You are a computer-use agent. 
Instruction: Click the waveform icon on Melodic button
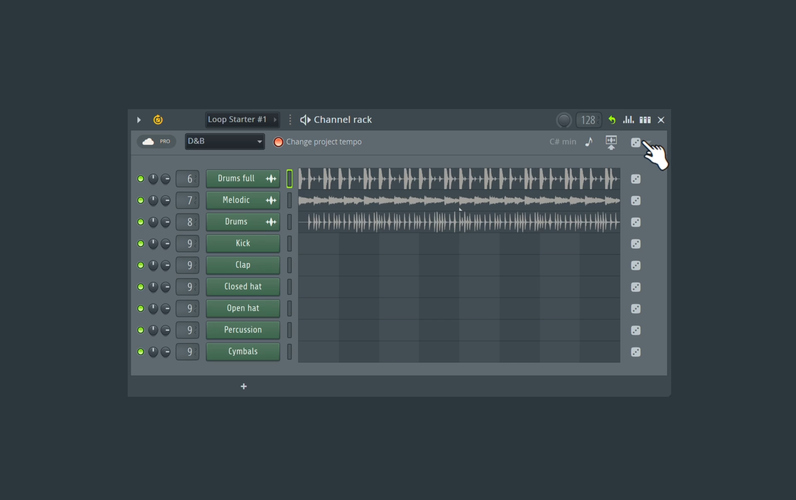[271, 201]
